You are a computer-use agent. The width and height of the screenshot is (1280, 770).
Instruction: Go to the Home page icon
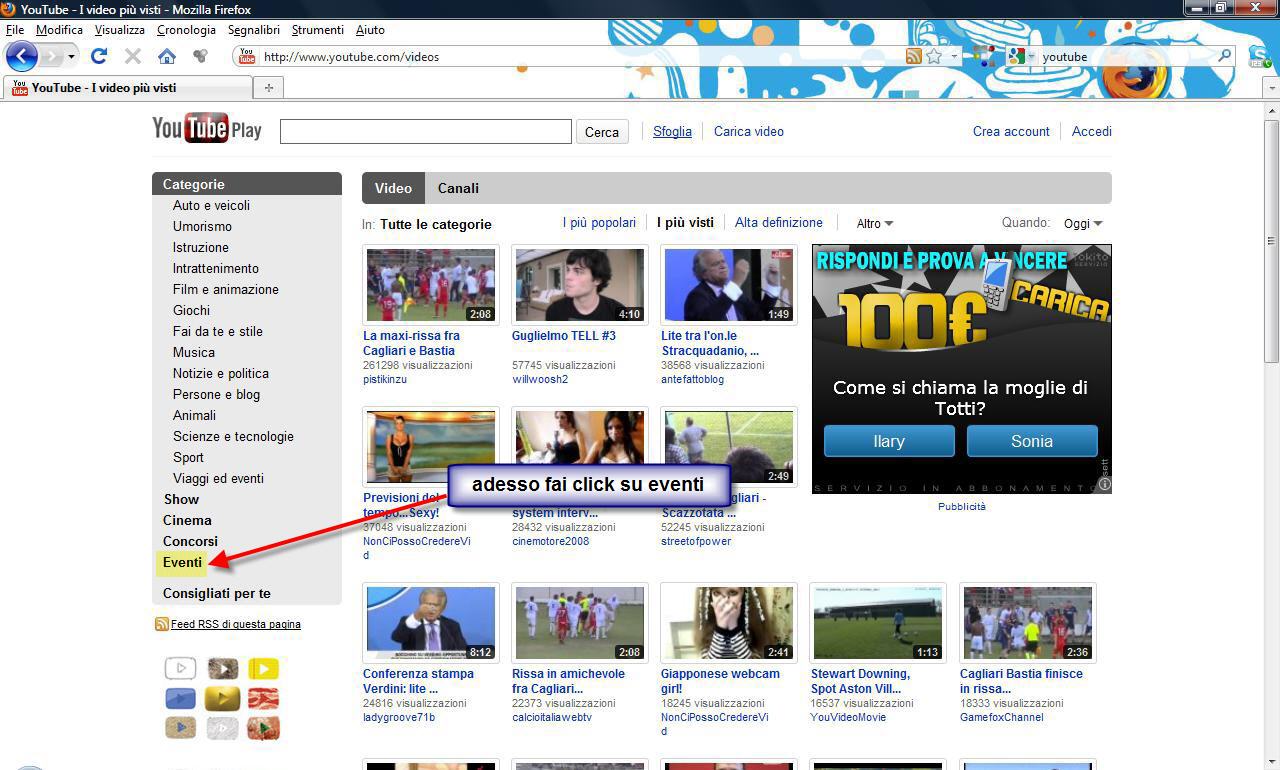(x=167, y=56)
